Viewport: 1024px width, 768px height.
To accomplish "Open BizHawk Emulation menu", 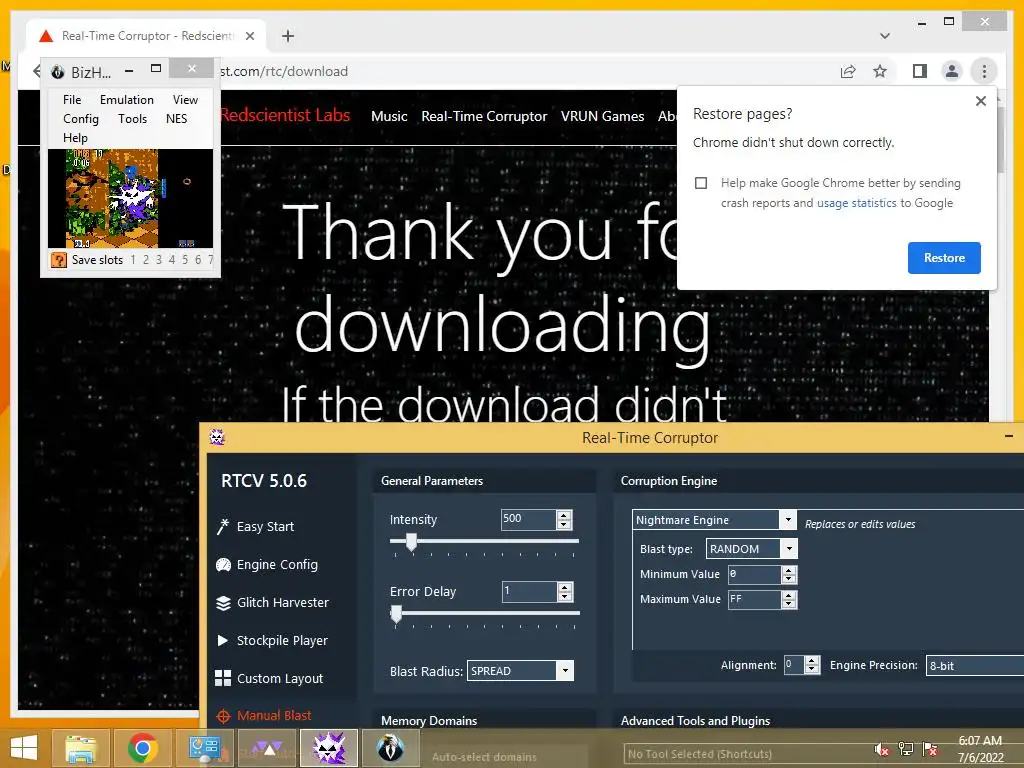I will click(127, 100).
